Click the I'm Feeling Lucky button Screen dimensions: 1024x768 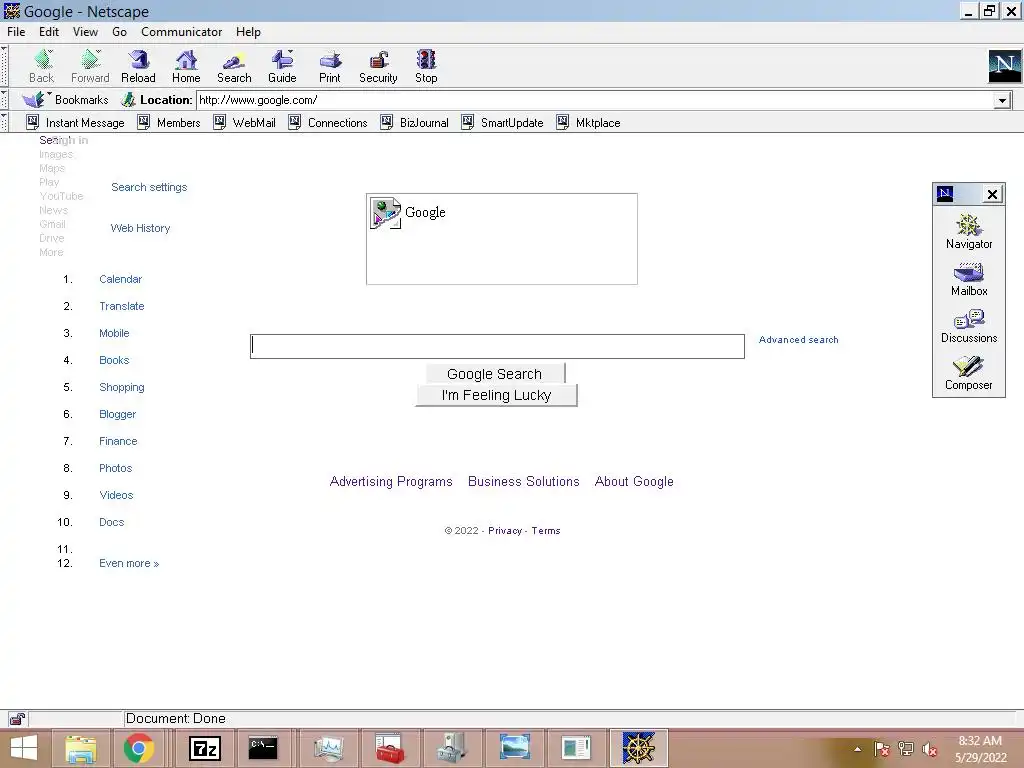496,395
